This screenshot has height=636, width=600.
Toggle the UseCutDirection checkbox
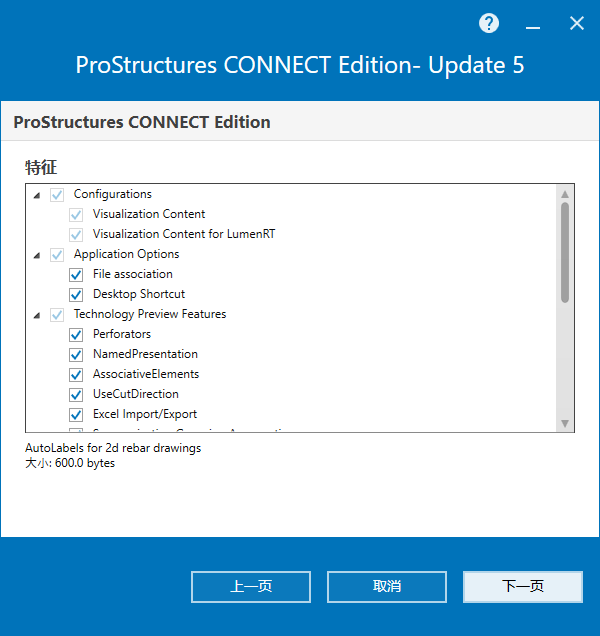(76, 394)
